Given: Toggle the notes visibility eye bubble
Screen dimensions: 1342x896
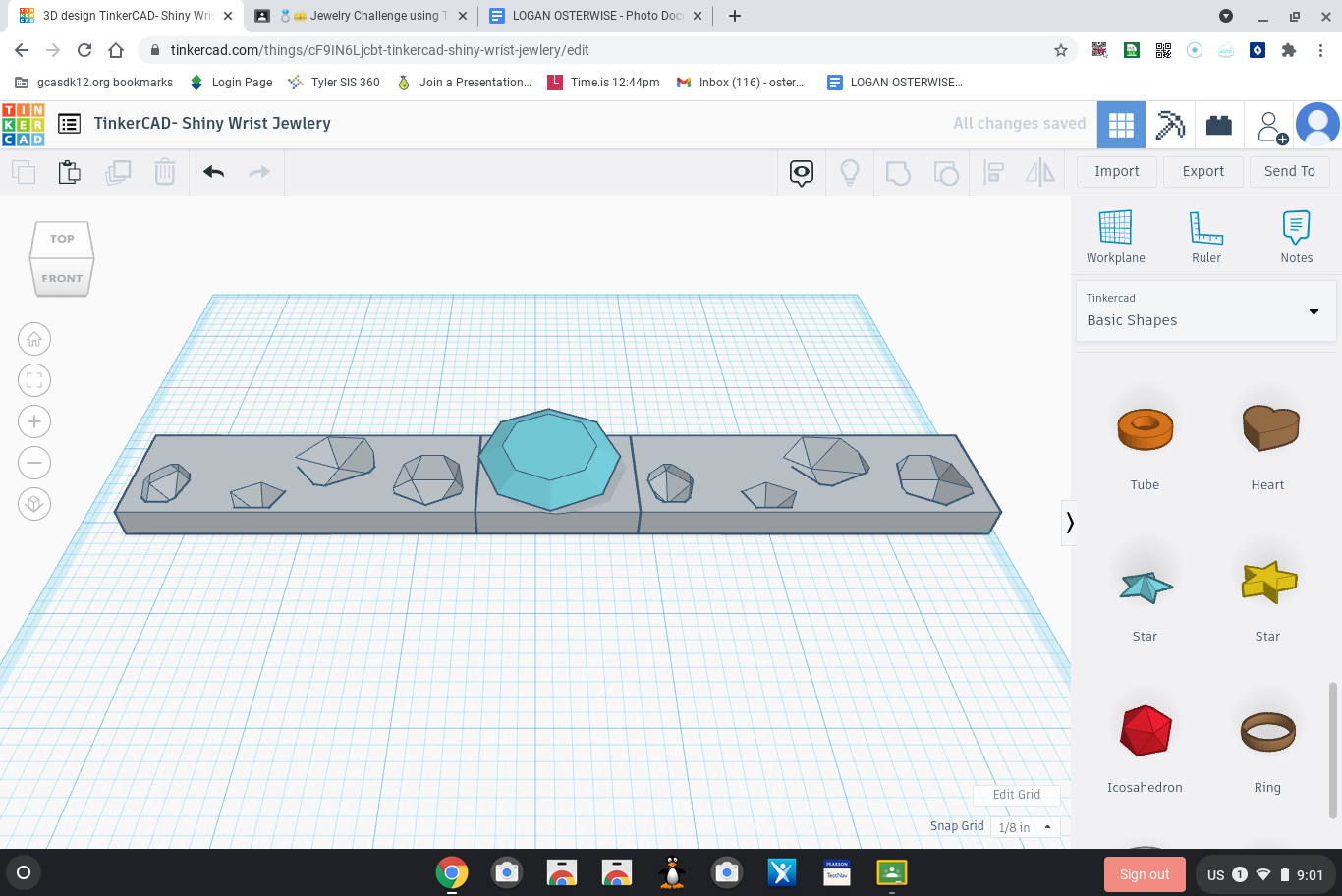Looking at the screenshot, I should [x=802, y=173].
